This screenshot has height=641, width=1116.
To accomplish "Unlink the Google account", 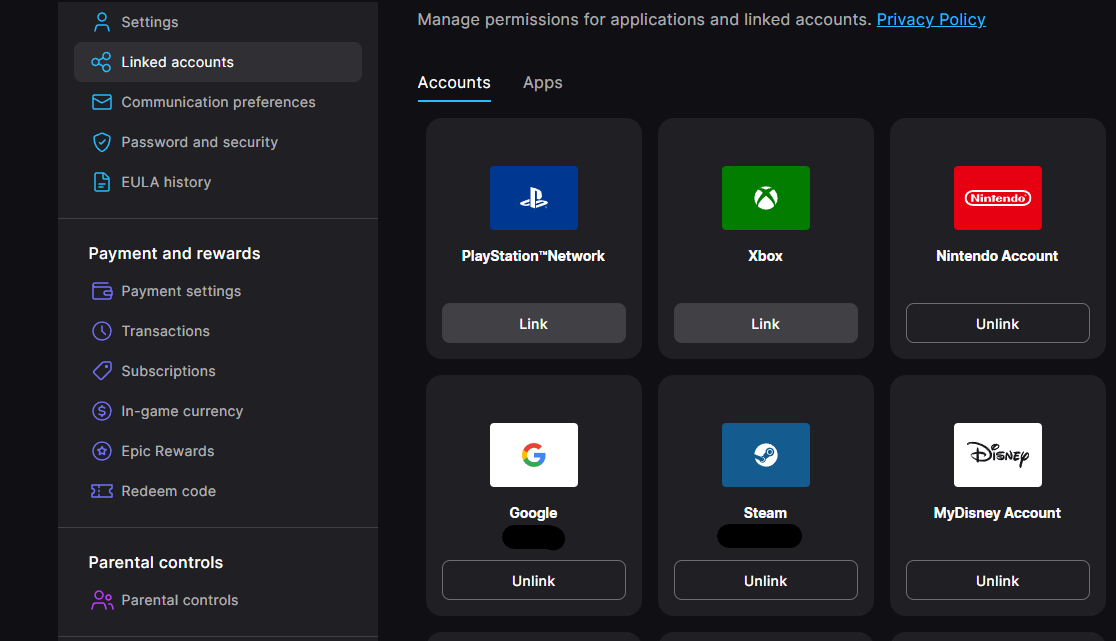I will [x=534, y=581].
